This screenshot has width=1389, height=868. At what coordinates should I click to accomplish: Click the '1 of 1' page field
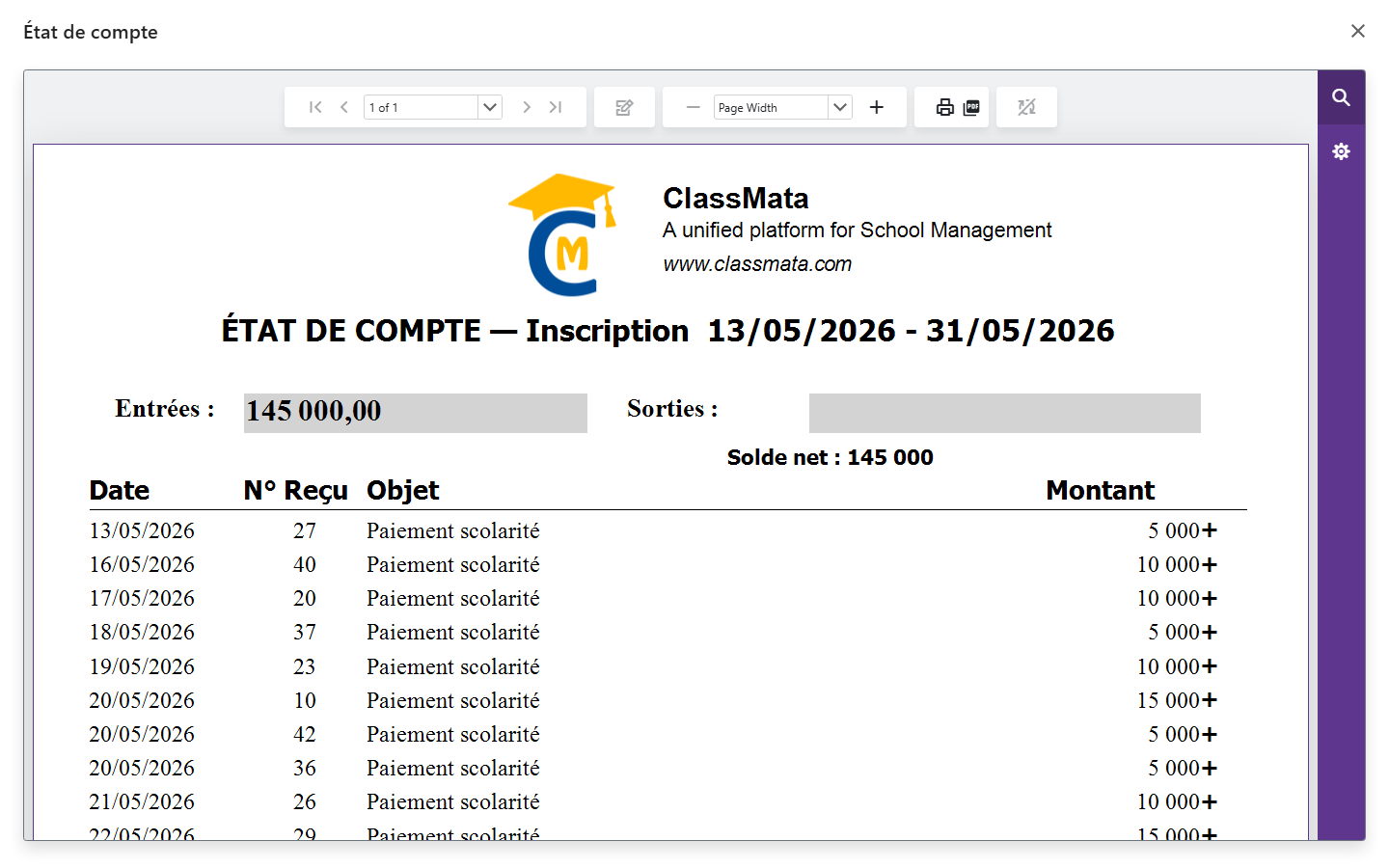click(x=421, y=107)
